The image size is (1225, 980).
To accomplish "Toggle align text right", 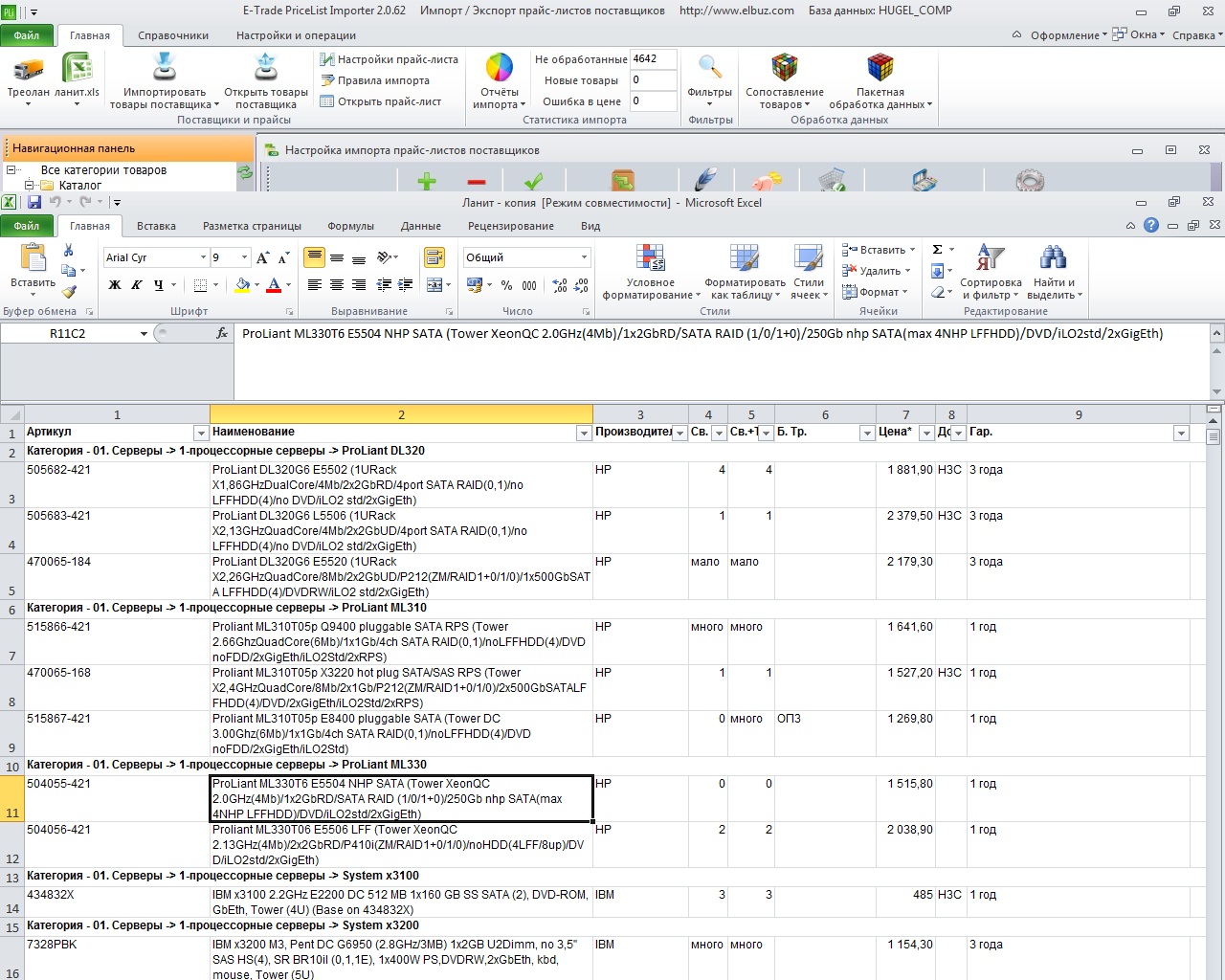I will (x=359, y=284).
